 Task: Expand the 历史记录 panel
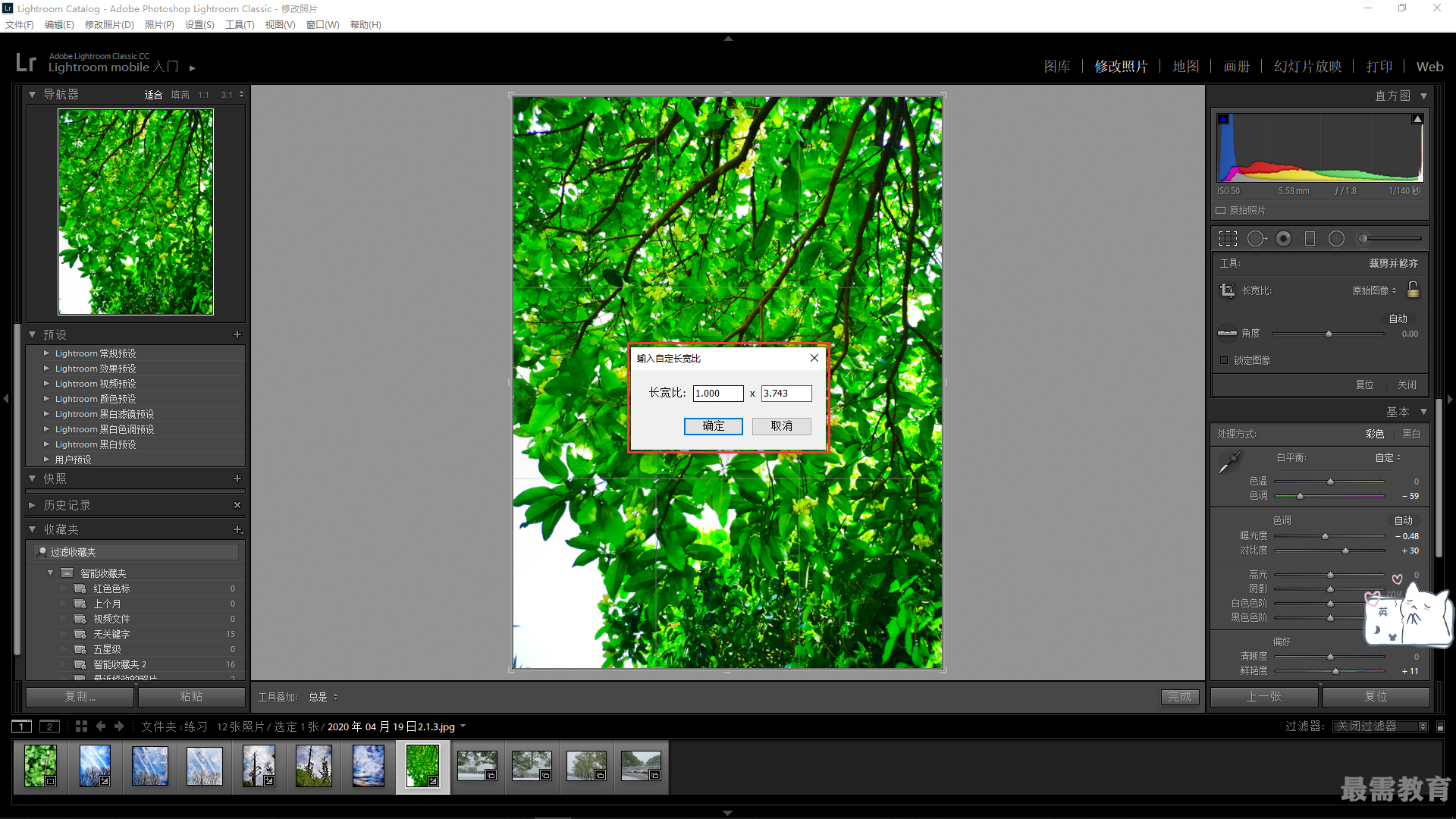pos(33,505)
